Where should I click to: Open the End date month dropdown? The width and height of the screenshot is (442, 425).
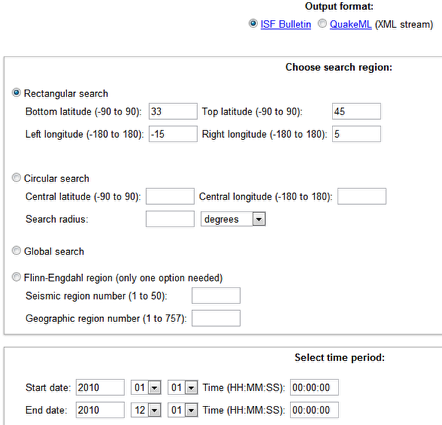click(146, 410)
